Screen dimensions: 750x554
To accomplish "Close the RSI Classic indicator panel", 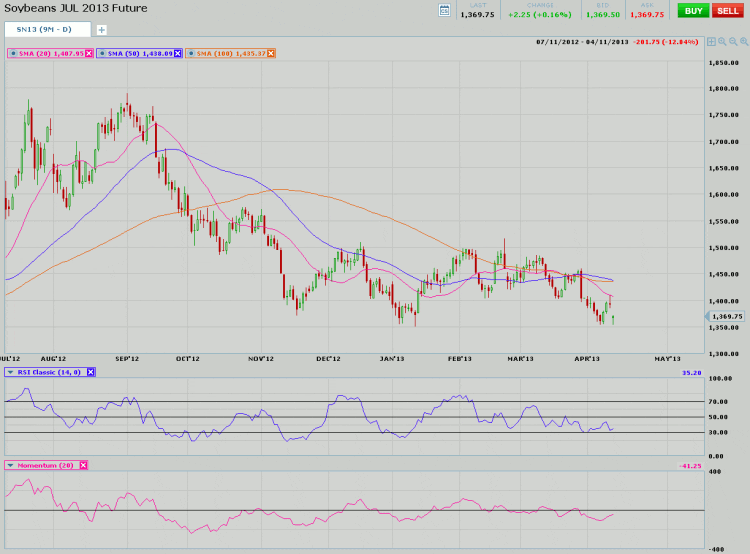I will [x=90, y=372].
